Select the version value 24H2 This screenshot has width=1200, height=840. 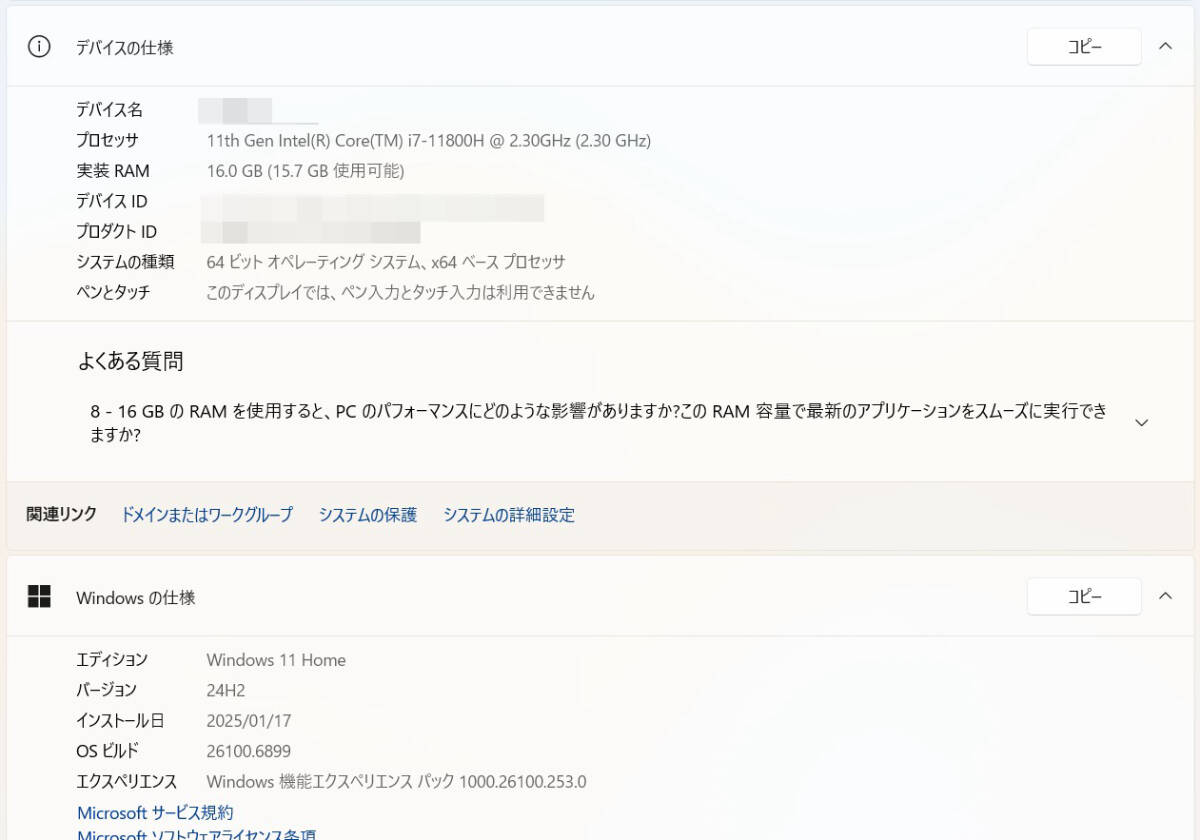click(x=226, y=690)
